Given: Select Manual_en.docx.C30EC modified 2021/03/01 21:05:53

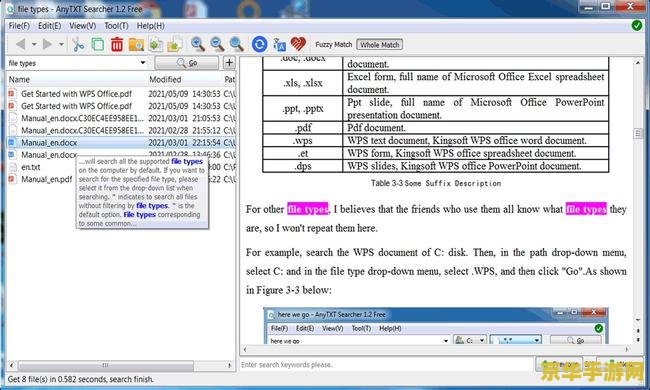Looking at the screenshot, I should click(x=121, y=118).
